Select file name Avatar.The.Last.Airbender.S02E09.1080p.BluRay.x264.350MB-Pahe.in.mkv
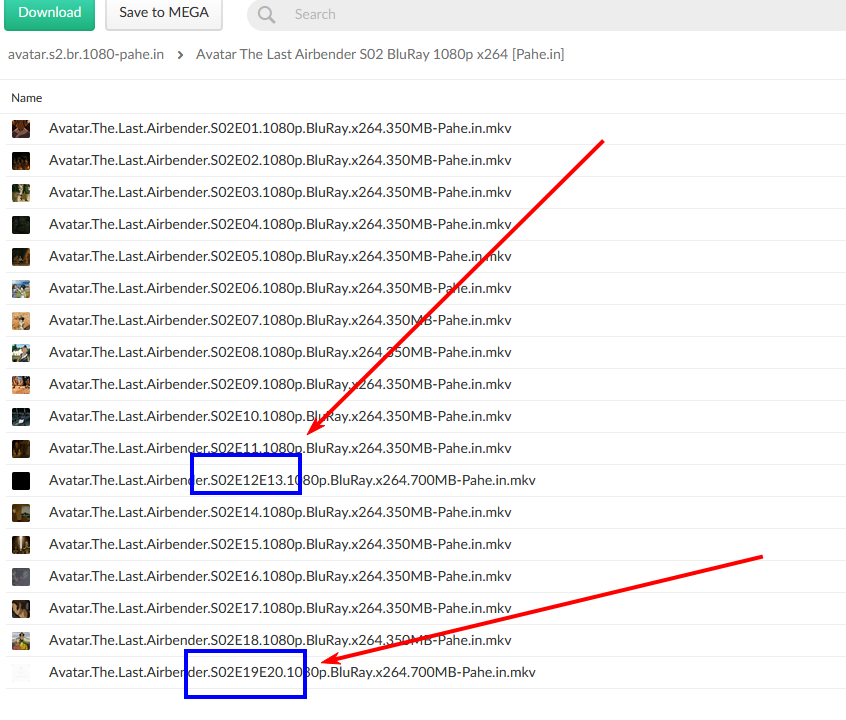Screen dimensions: 846x720 [x=280, y=384]
